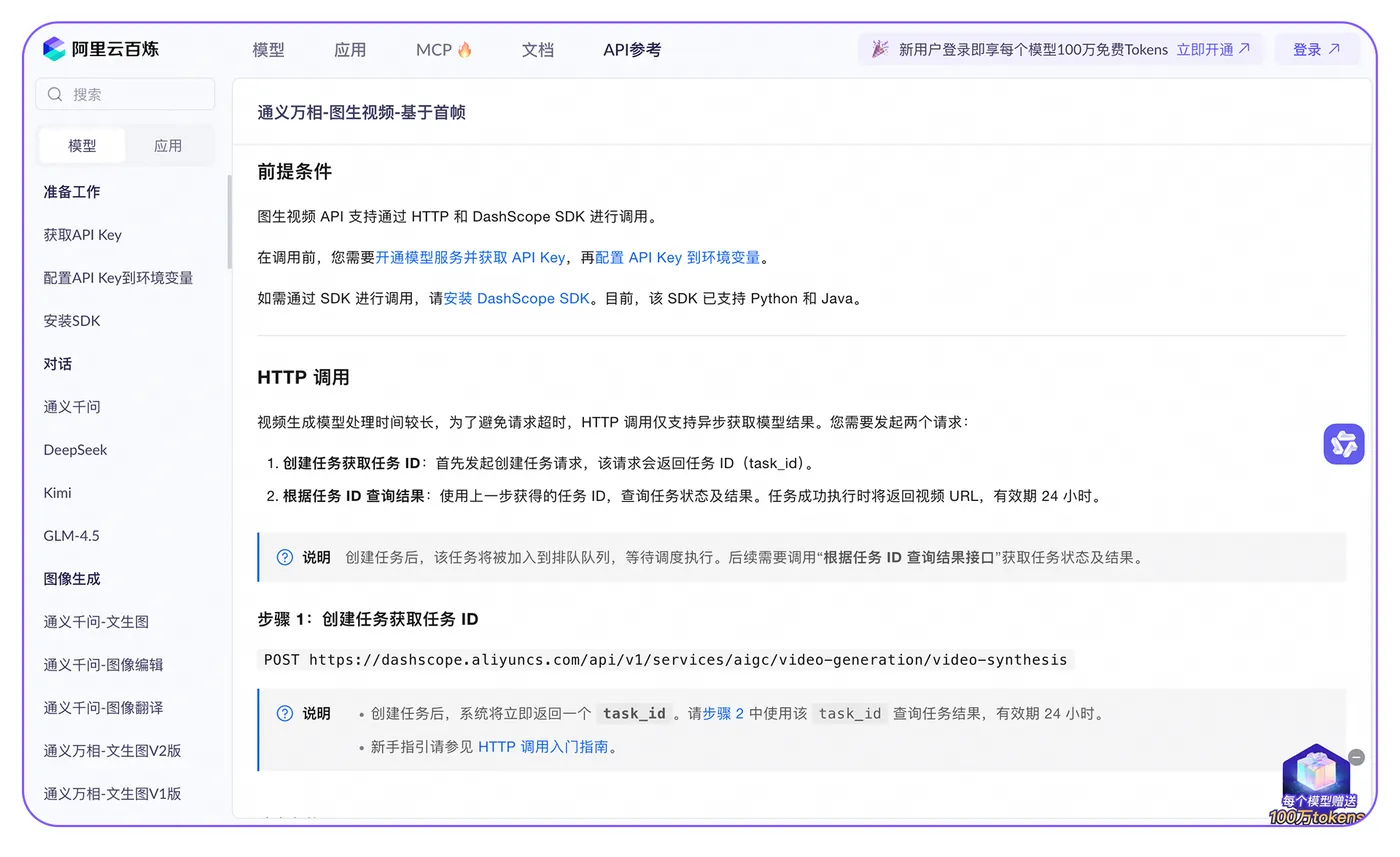
Task: Click the search magnifier icon
Action: (54, 94)
